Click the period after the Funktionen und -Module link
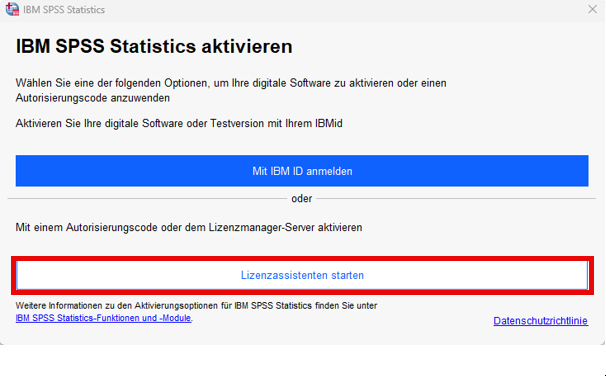Screen dimensions: 606x376 tap(192, 320)
